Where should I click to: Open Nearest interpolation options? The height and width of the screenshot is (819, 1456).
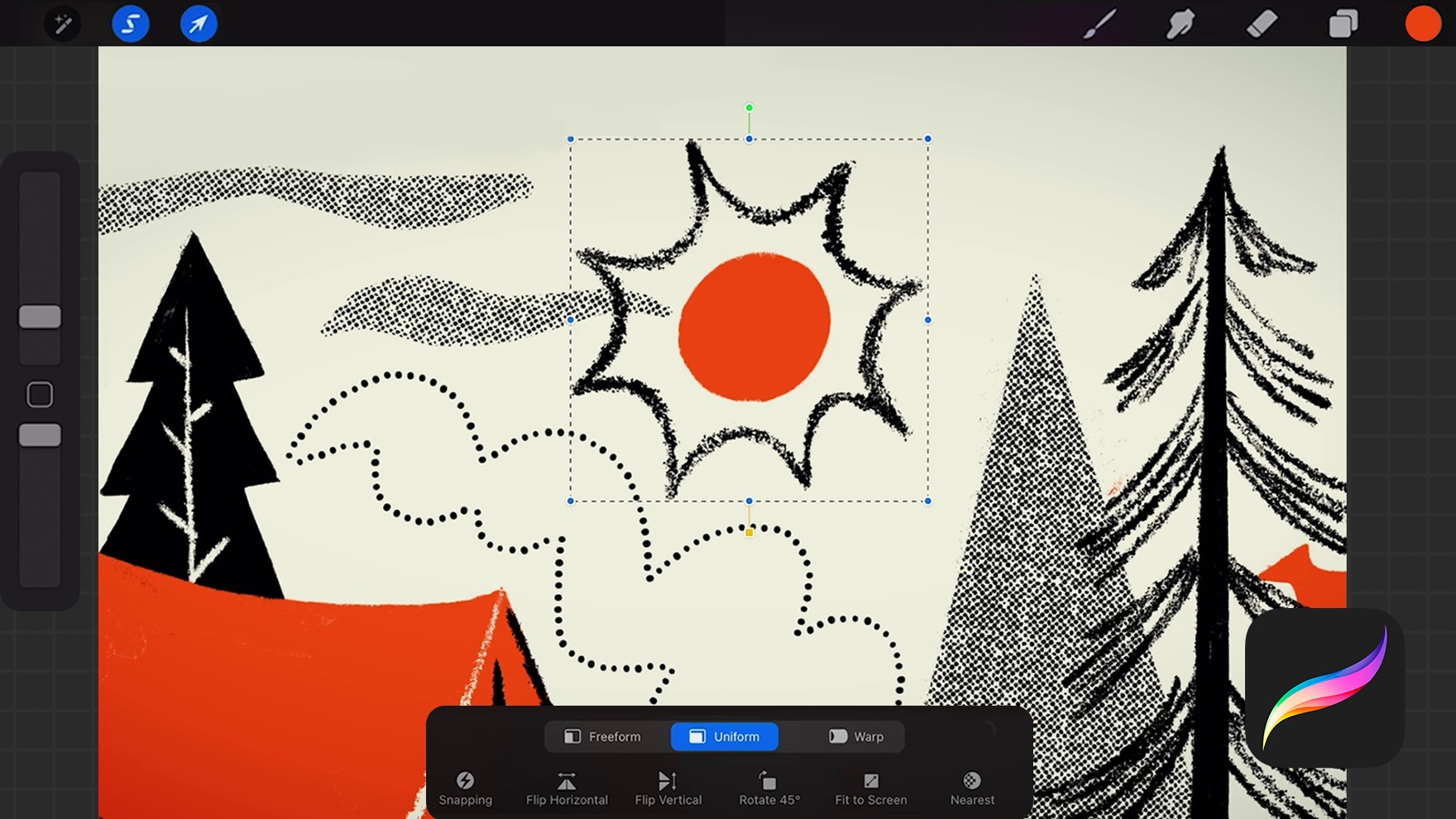coord(972,788)
